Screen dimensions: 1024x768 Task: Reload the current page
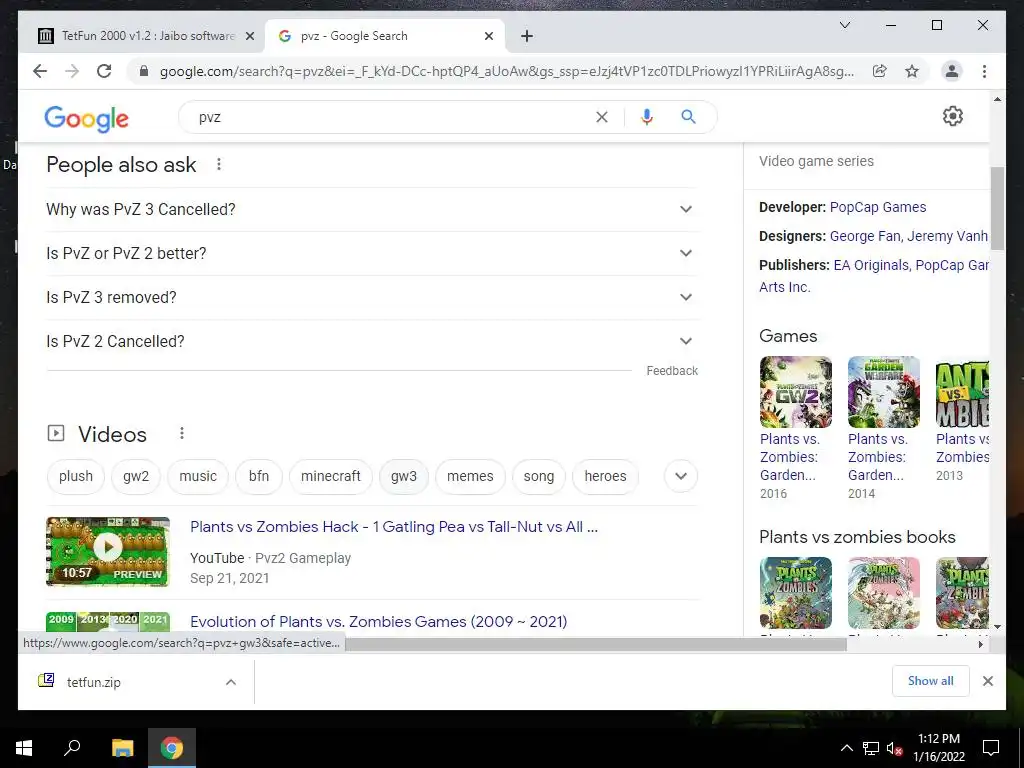(x=104, y=71)
